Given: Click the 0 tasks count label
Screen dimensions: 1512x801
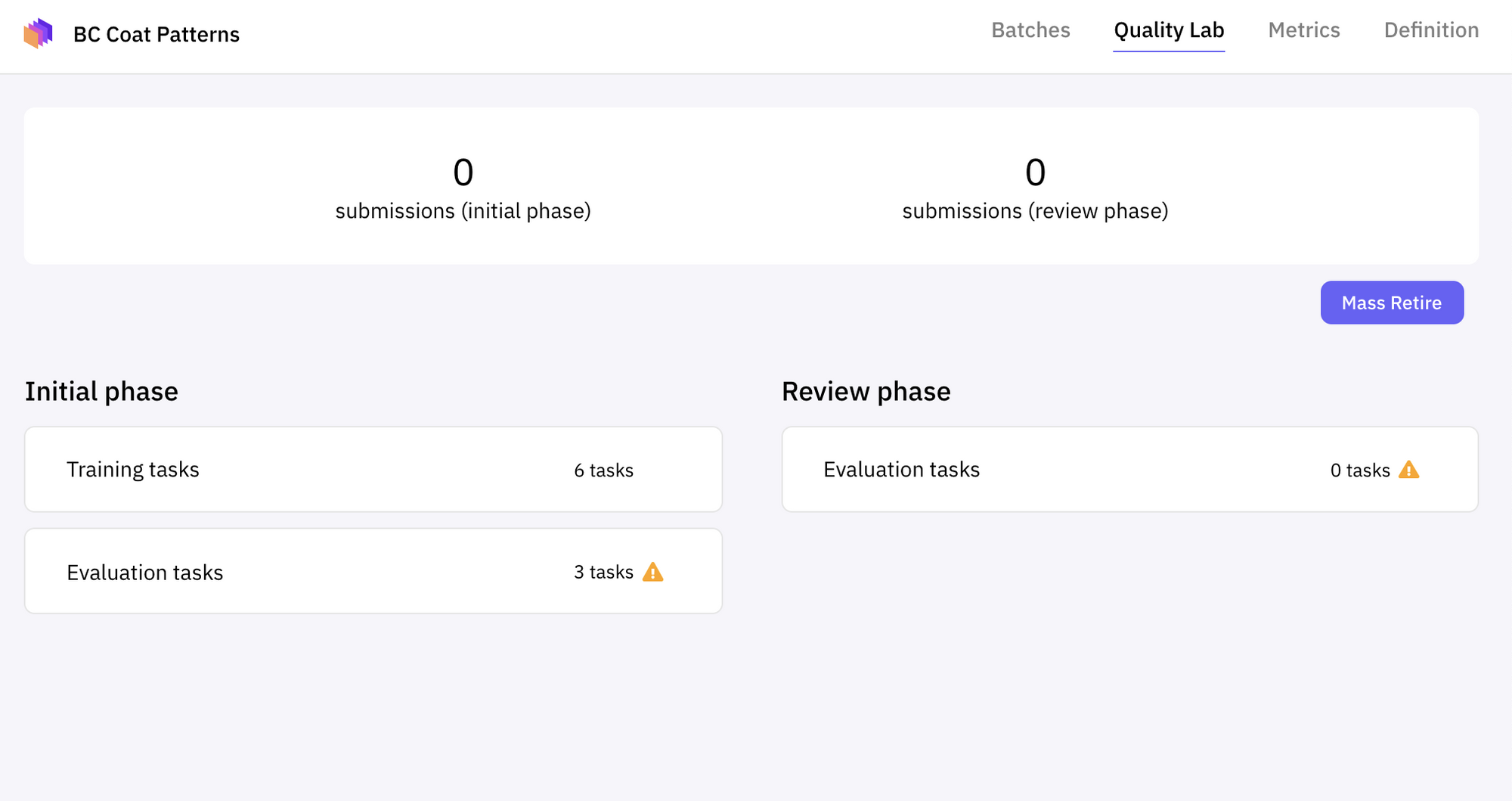Looking at the screenshot, I should pos(1359,470).
